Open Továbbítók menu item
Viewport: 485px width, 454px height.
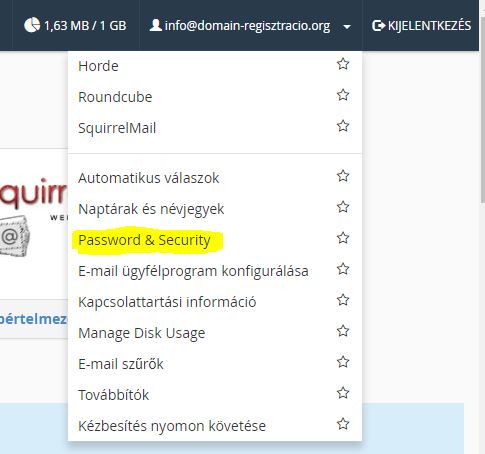click(x=113, y=395)
